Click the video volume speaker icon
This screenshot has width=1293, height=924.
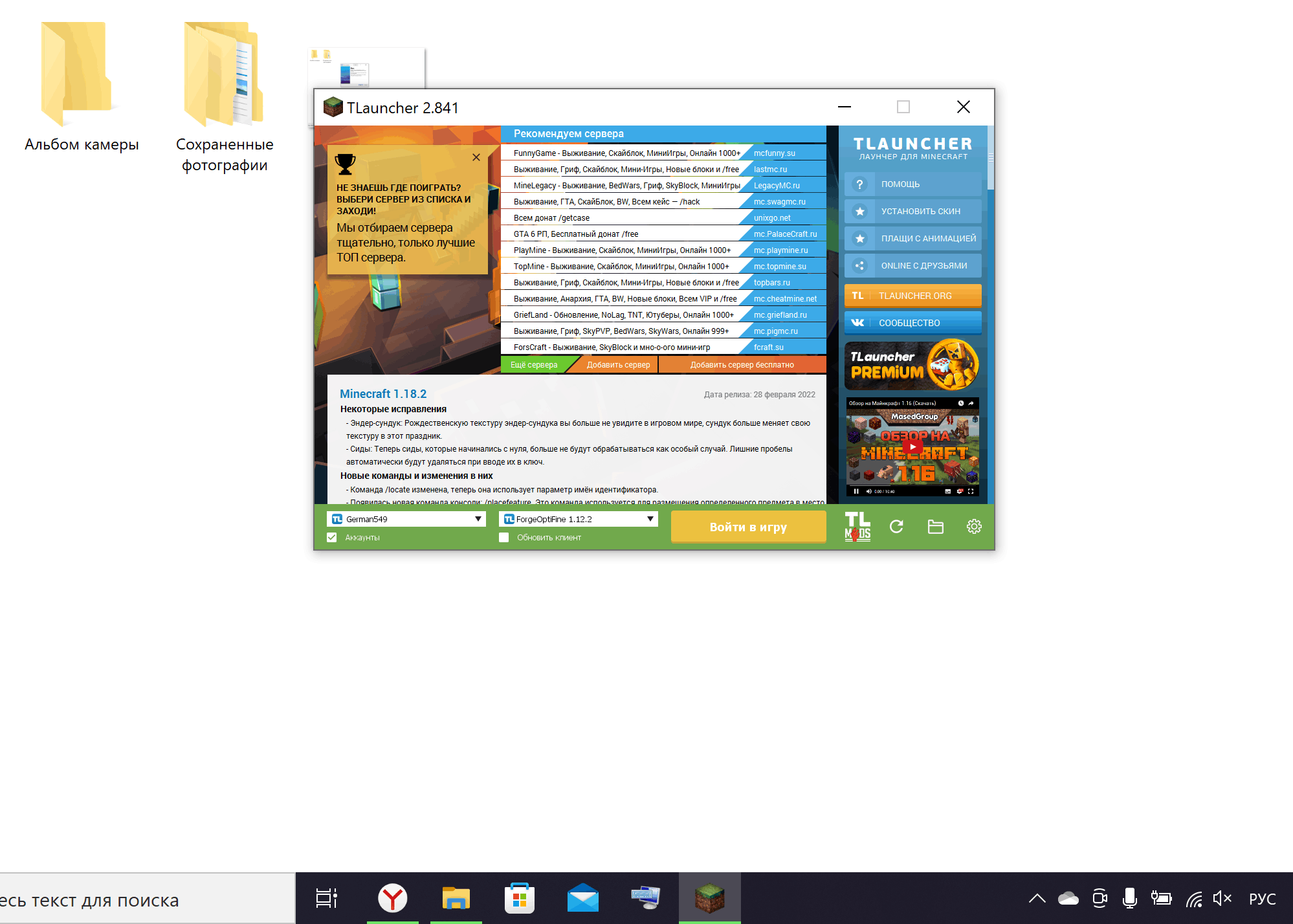(x=868, y=491)
